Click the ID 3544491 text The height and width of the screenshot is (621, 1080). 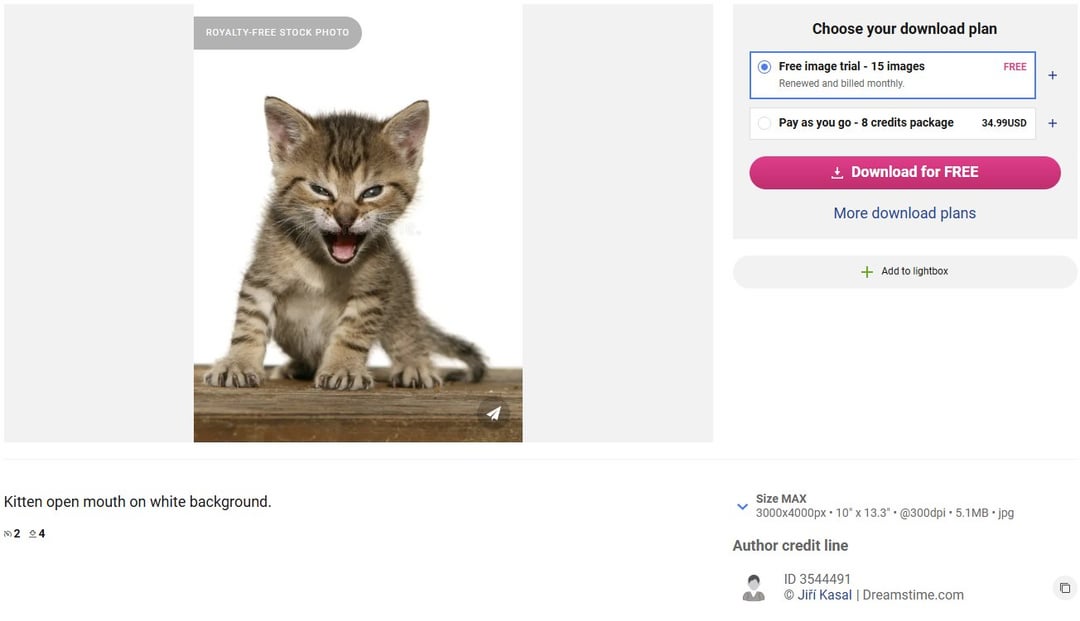[x=817, y=579]
